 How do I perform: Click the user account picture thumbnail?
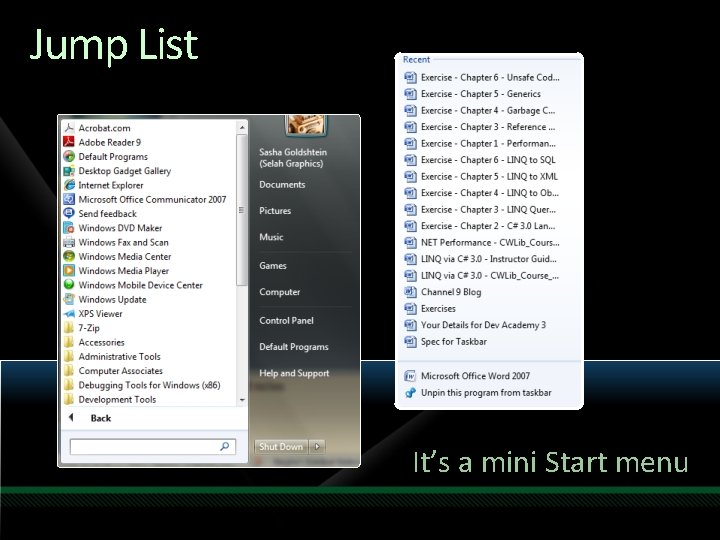[x=306, y=125]
